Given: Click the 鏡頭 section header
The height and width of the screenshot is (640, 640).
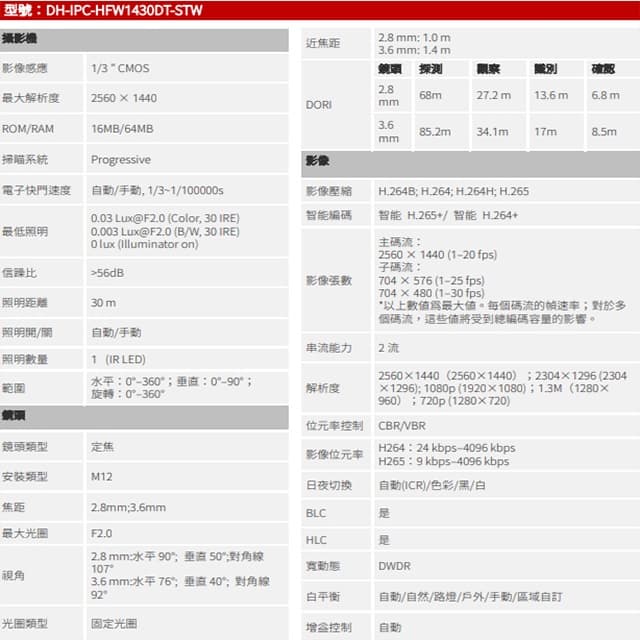Looking at the screenshot, I should [x=144, y=416].
